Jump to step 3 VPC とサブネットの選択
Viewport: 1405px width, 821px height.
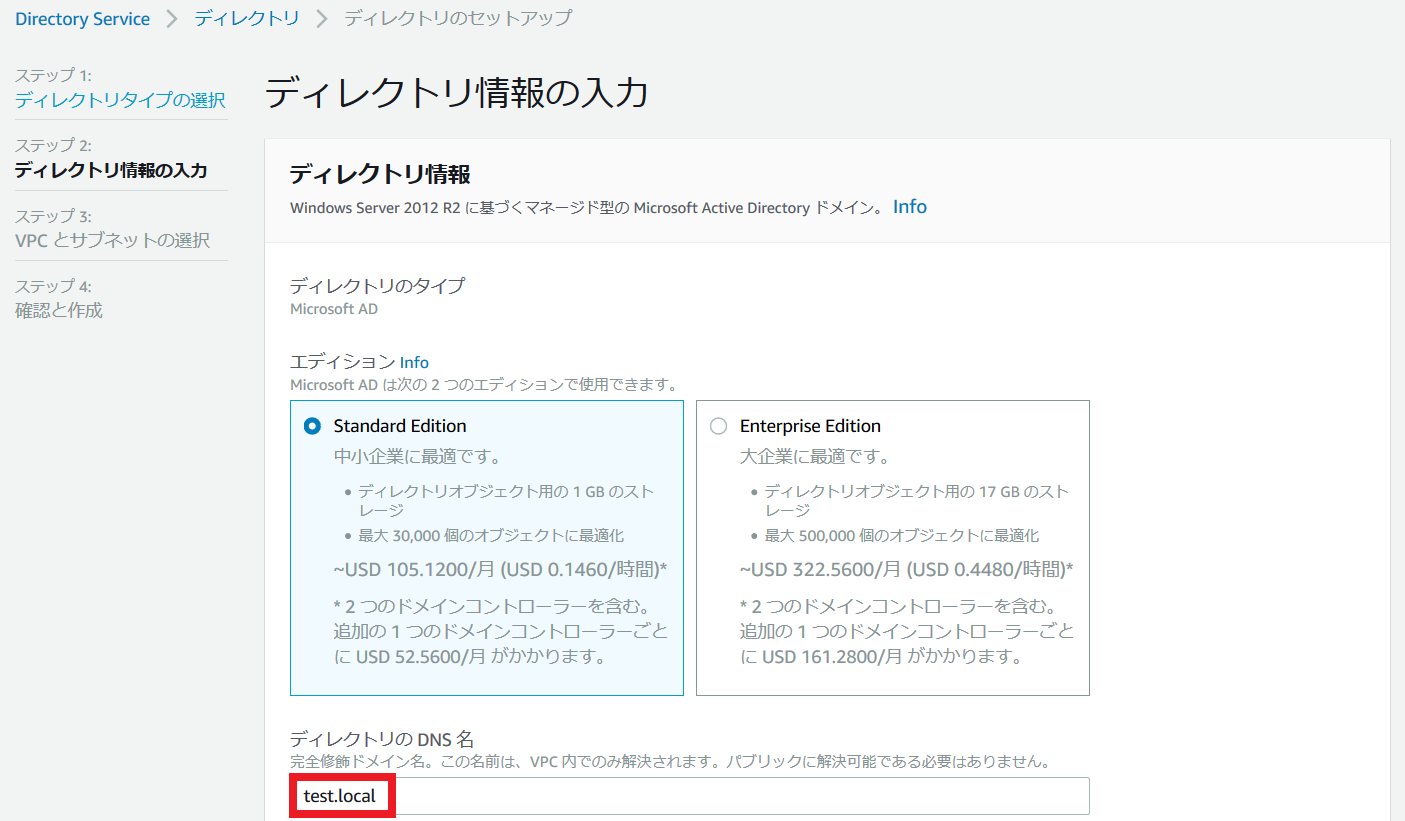(113, 240)
